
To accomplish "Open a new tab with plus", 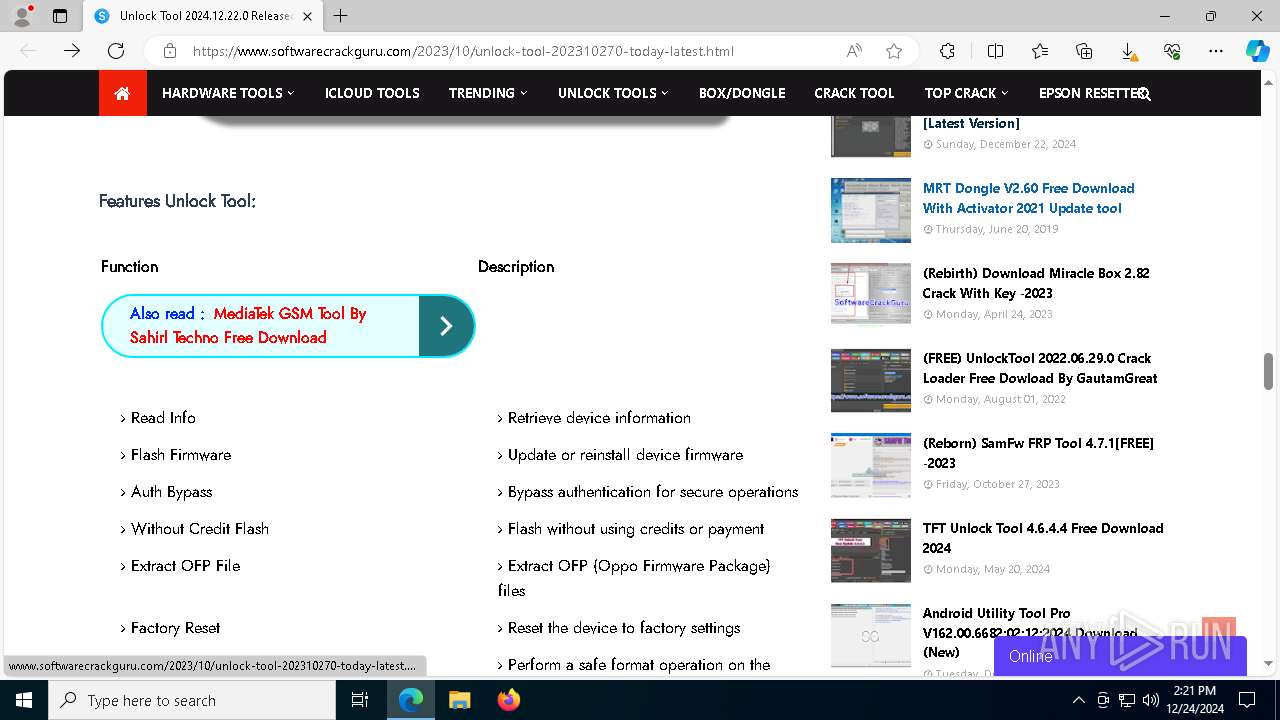I will [341, 16].
